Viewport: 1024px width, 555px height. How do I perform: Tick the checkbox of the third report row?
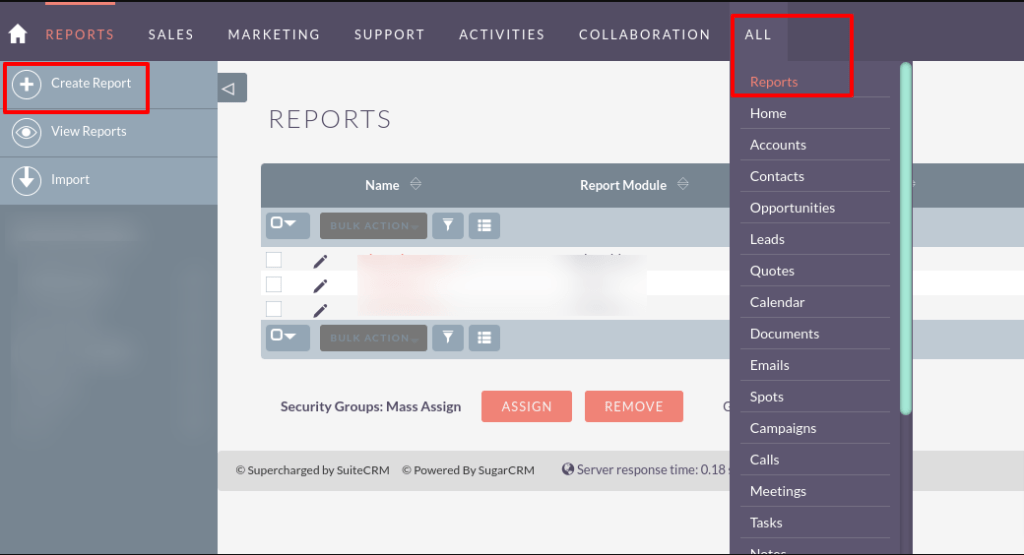pos(274,308)
